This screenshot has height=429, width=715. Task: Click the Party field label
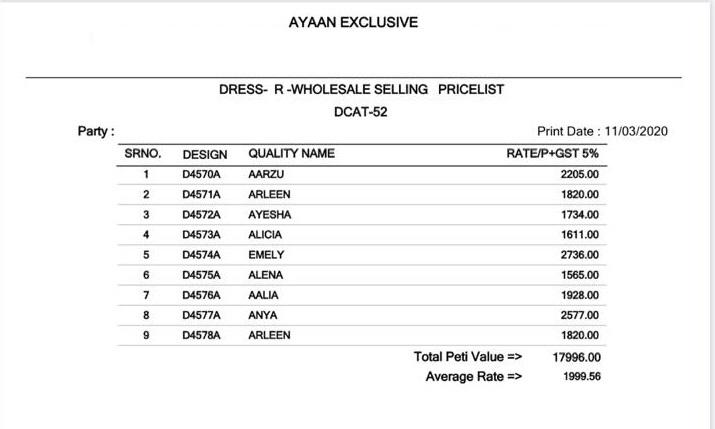[96, 131]
